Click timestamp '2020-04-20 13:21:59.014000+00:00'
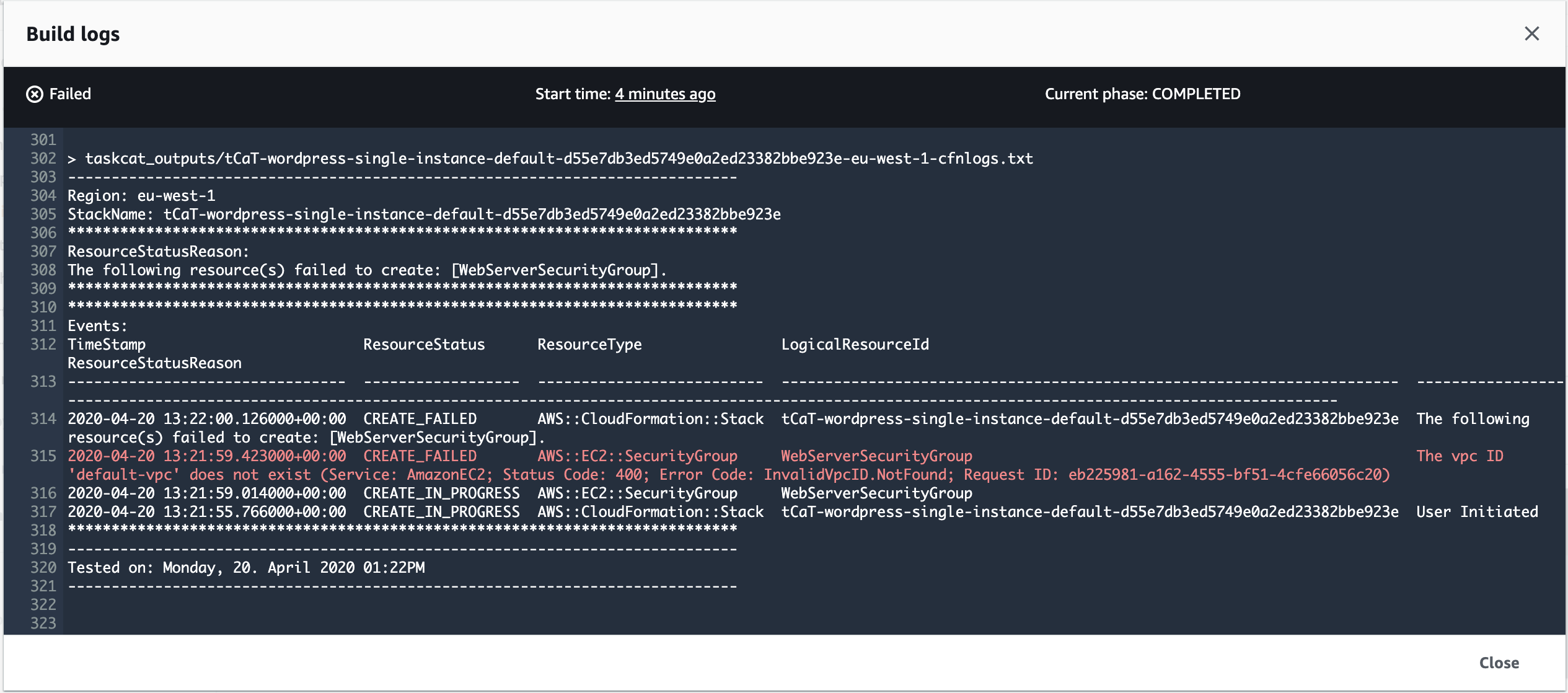 [207, 493]
